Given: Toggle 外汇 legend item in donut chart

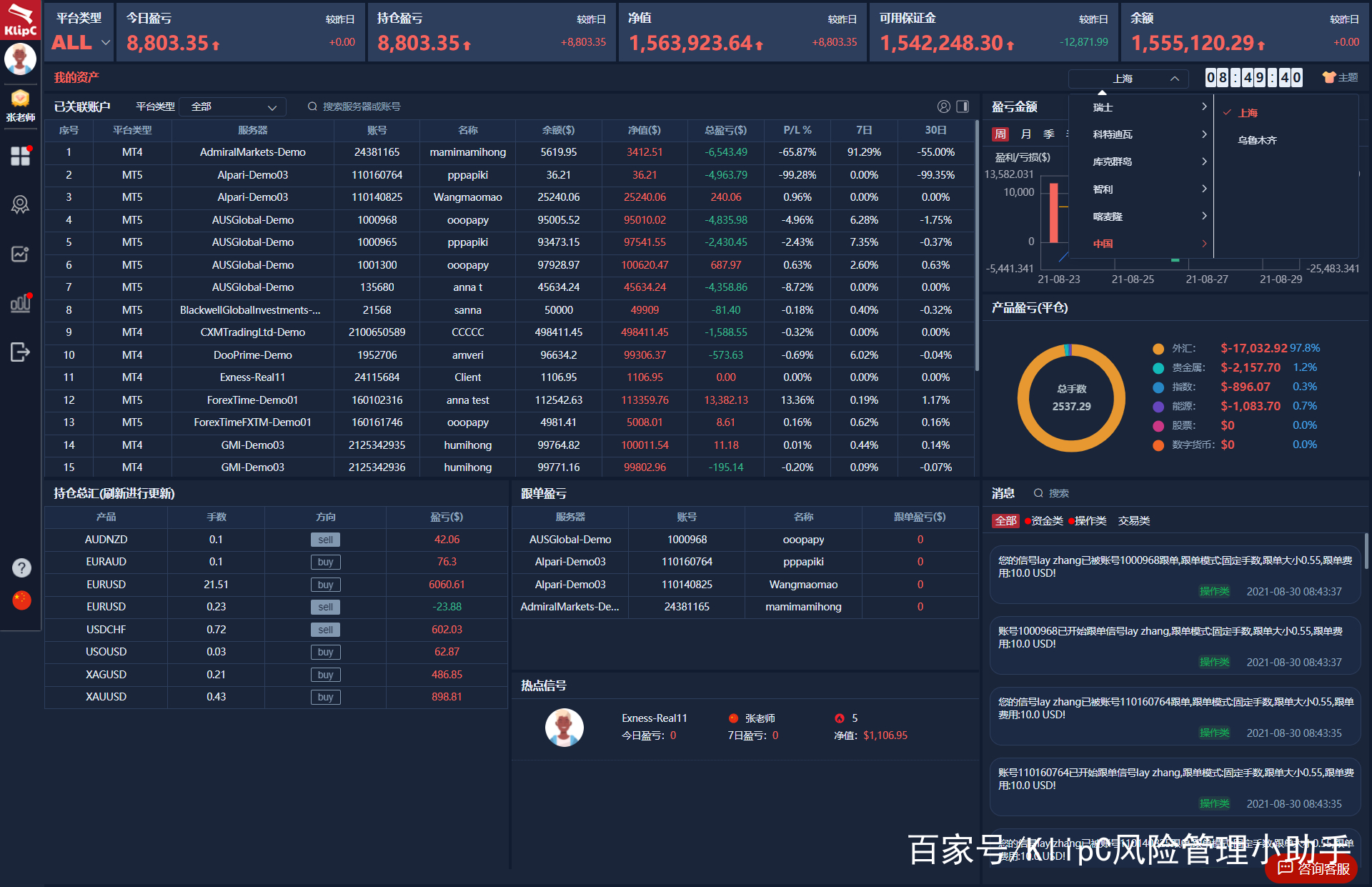Looking at the screenshot, I should (1175, 349).
